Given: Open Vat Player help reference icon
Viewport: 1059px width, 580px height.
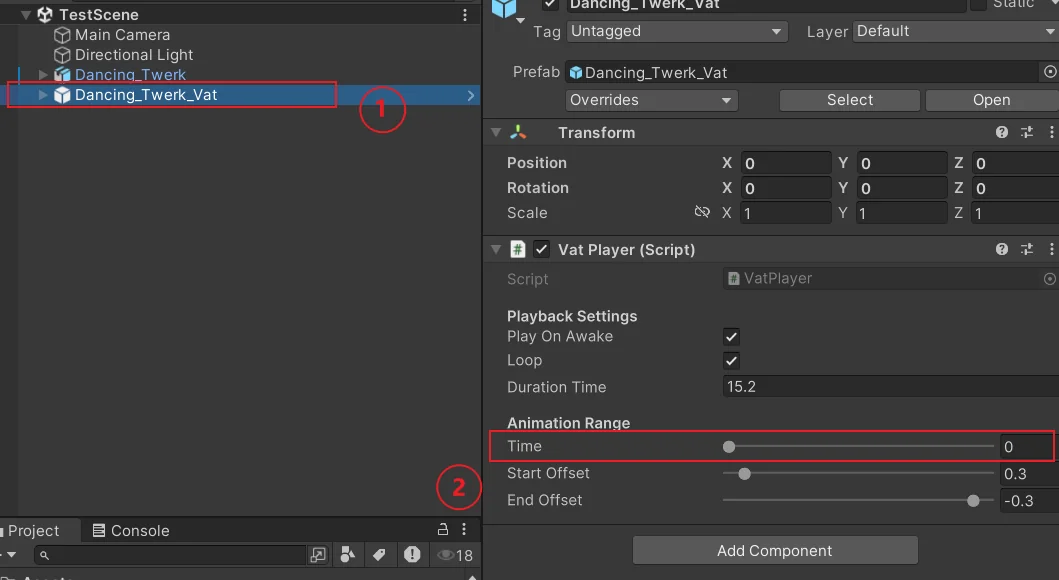Looking at the screenshot, I should point(1002,249).
